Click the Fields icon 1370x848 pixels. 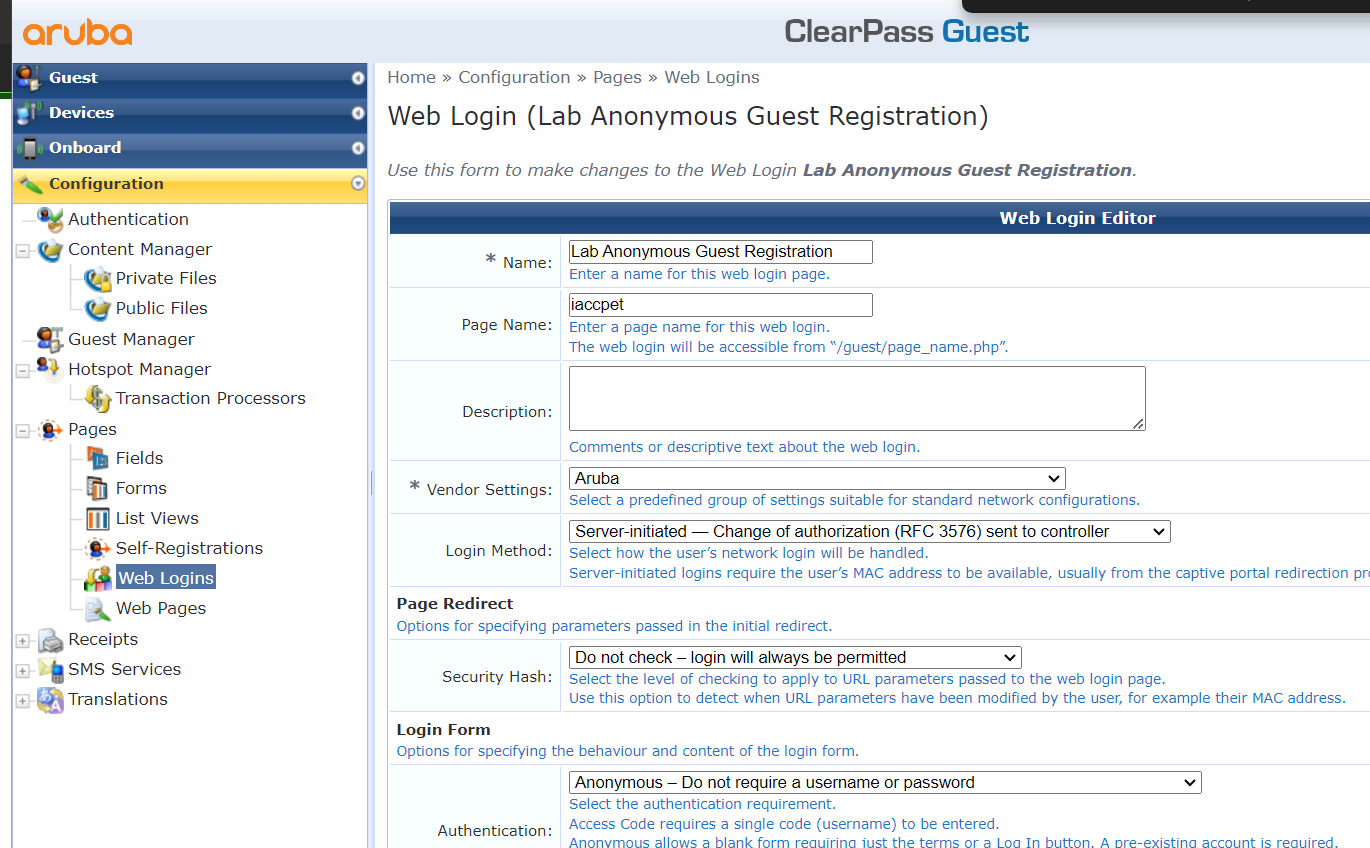[x=98, y=458]
